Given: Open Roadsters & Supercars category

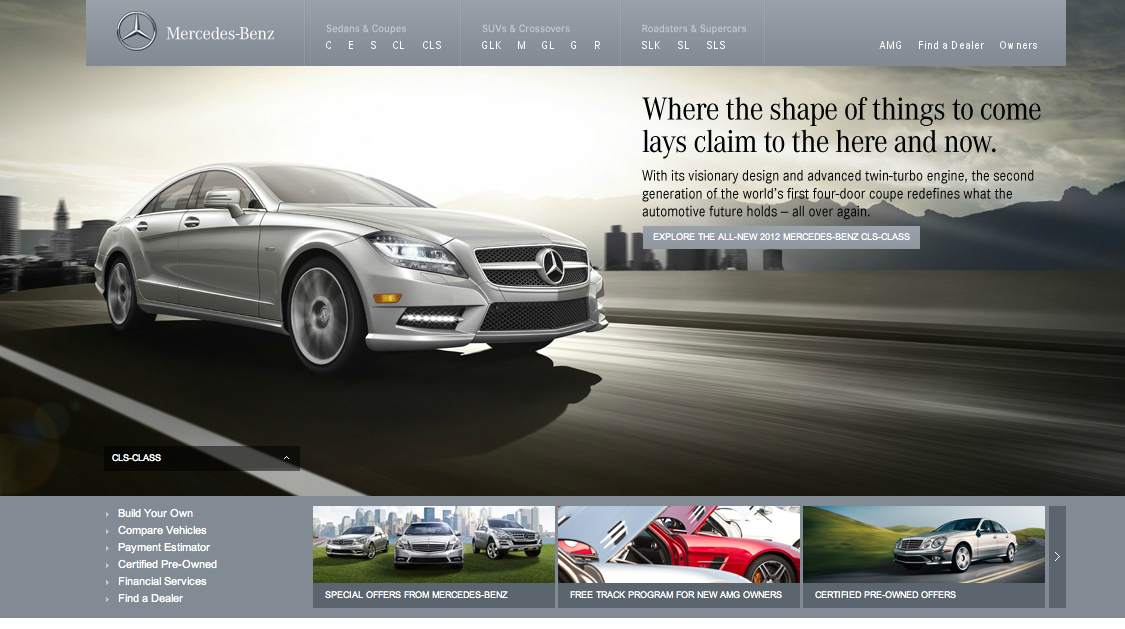Looking at the screenshot, I should 693,29.
